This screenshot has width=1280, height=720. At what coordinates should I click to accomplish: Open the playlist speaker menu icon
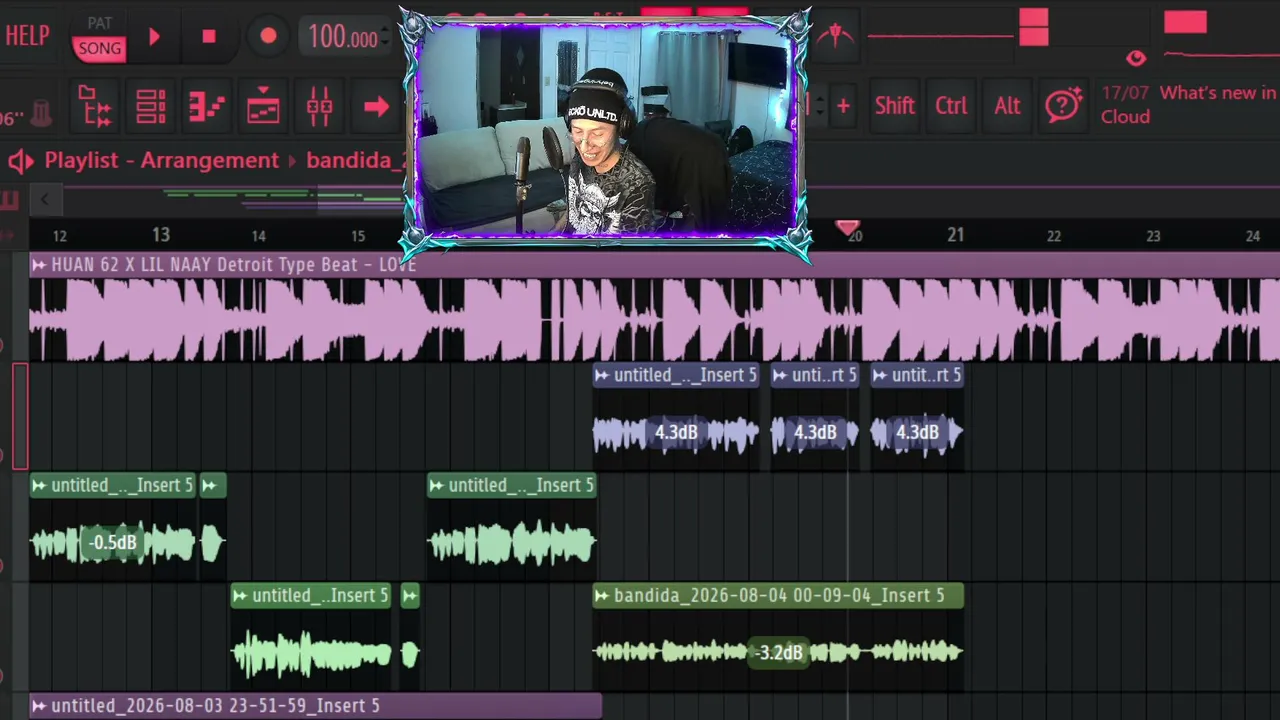tap(21, 160)
